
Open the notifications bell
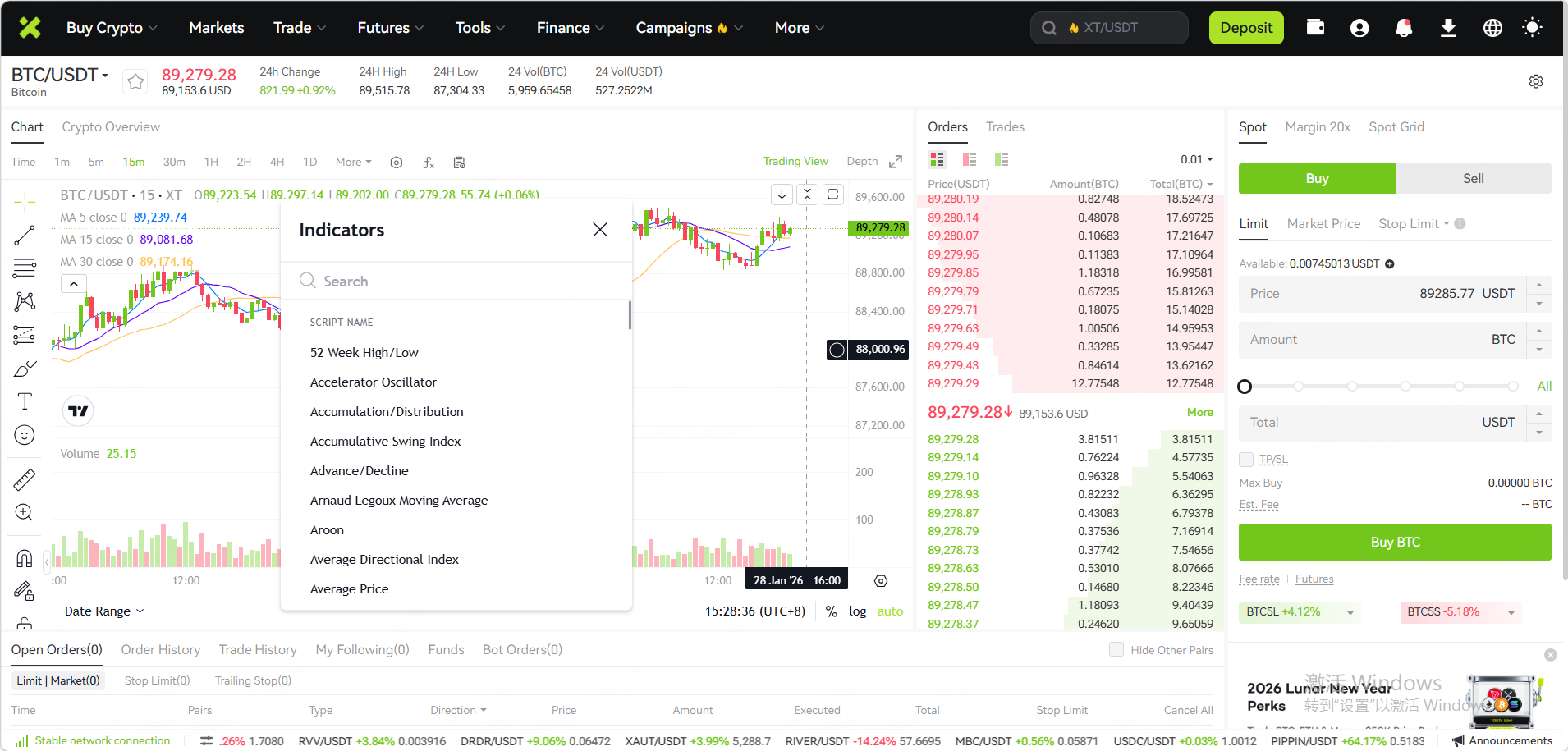point(1404,28)
